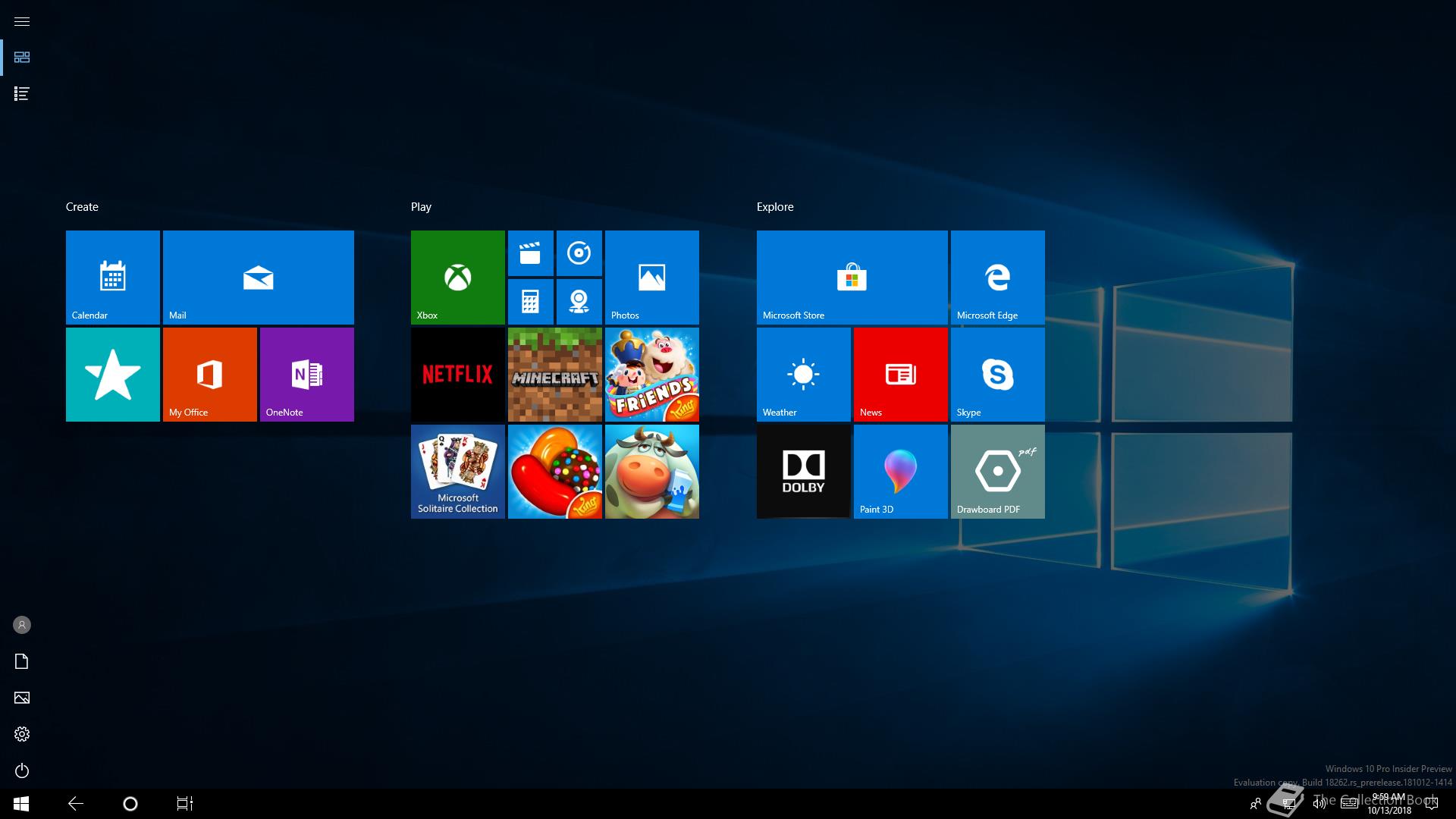Launch the Calculator small tile
1456x819 pixels.
531,302
